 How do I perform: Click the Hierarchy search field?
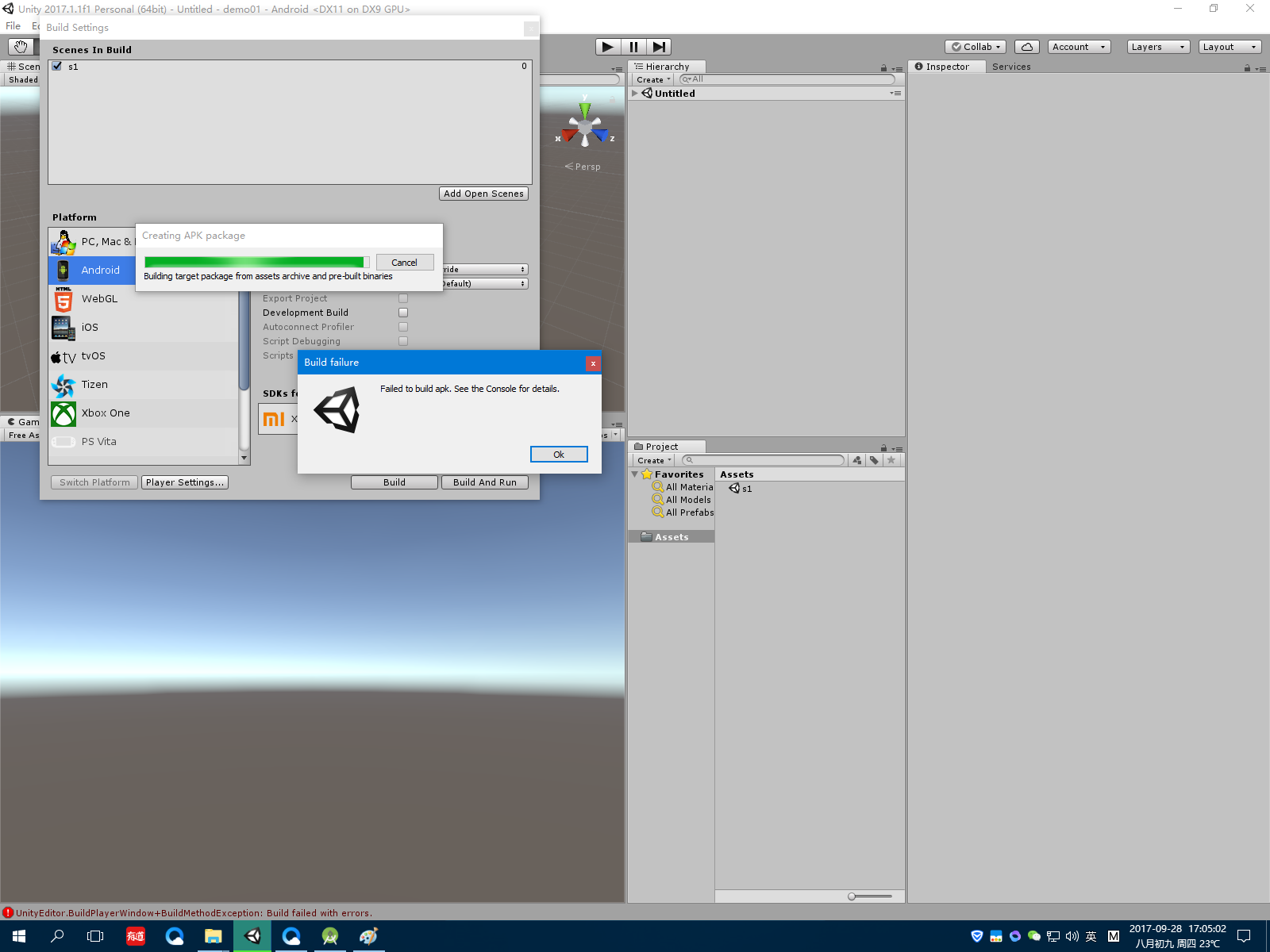pyautogui.click(x=787, y=79)
